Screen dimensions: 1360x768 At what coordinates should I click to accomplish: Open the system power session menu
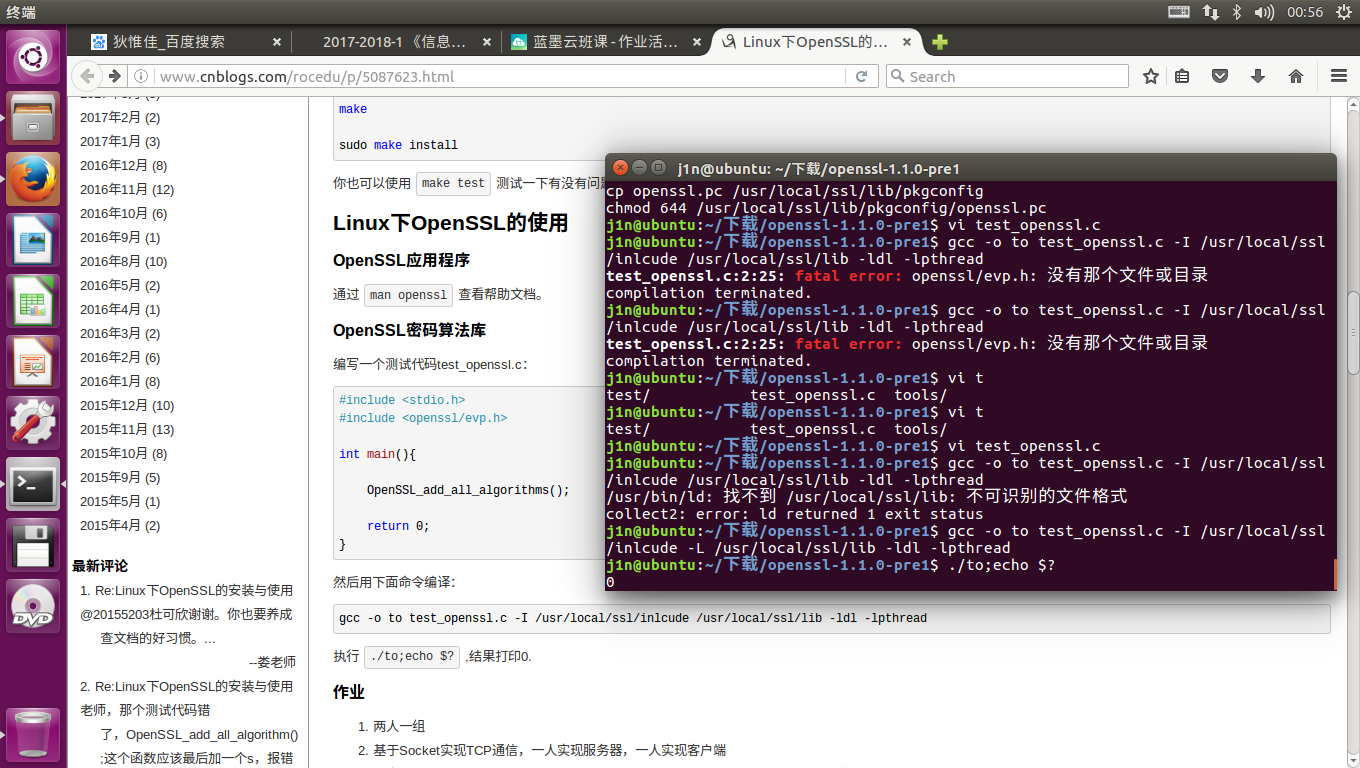coord(1343,12)
